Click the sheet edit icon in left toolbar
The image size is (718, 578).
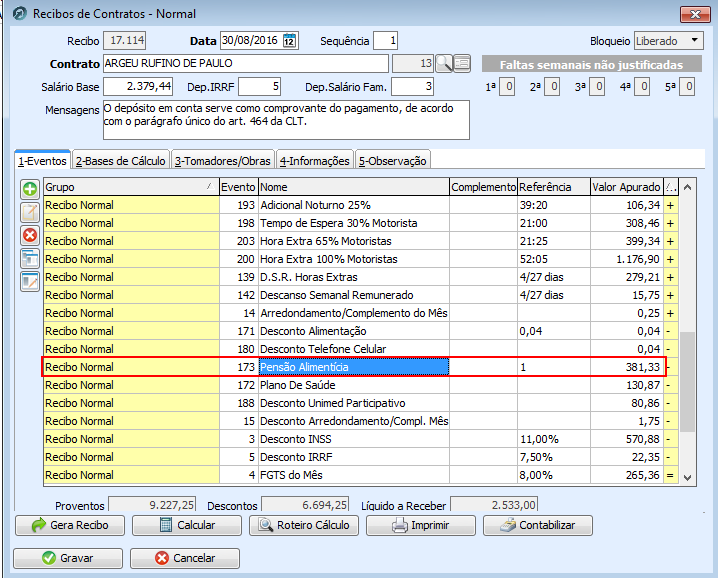(30, 281)
